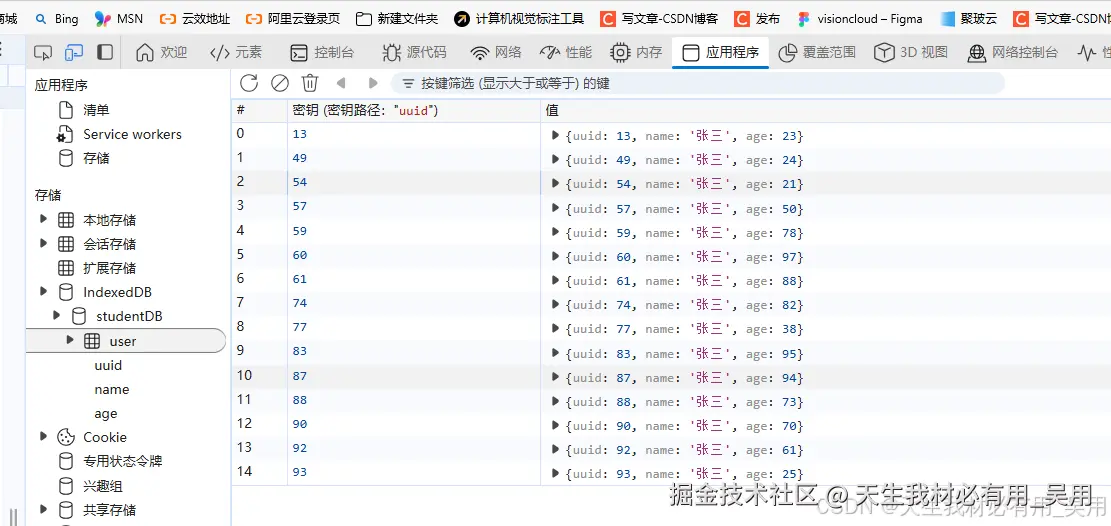This screenshot has width=1111, height=526.
Task: Open the 欢迎 tab
Action: click(162, 52)
